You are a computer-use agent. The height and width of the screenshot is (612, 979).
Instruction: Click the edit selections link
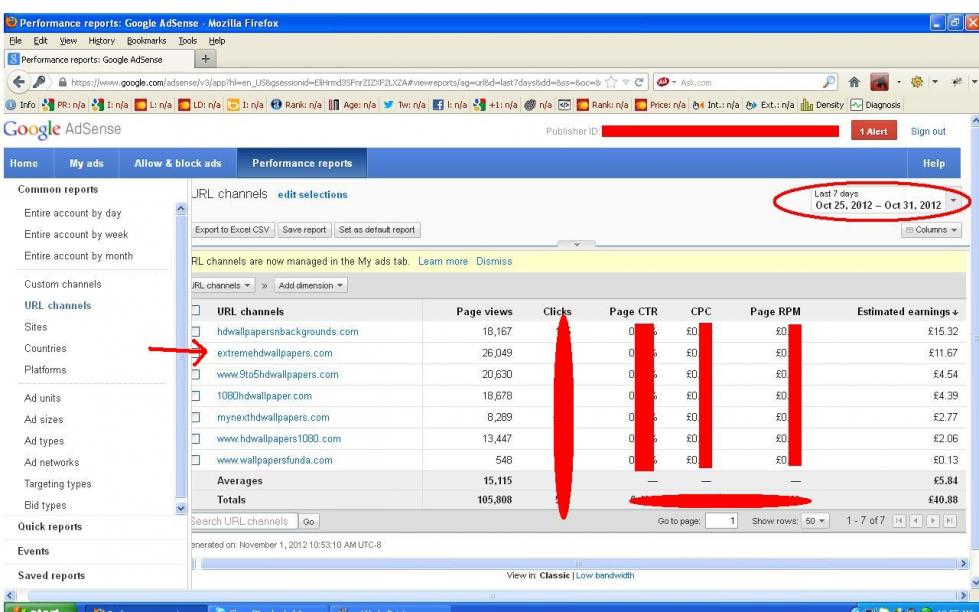312,194
